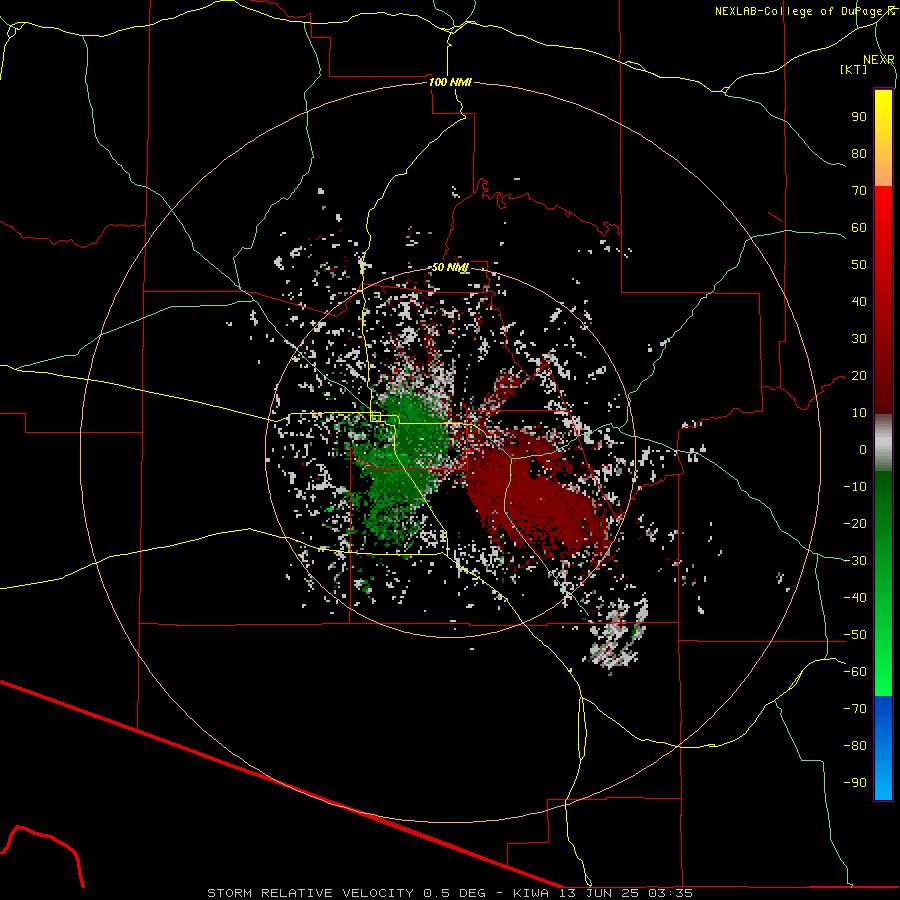This screenshot has height=900, width=900.
Task: Click the -90 scale label
Action: 855,783
